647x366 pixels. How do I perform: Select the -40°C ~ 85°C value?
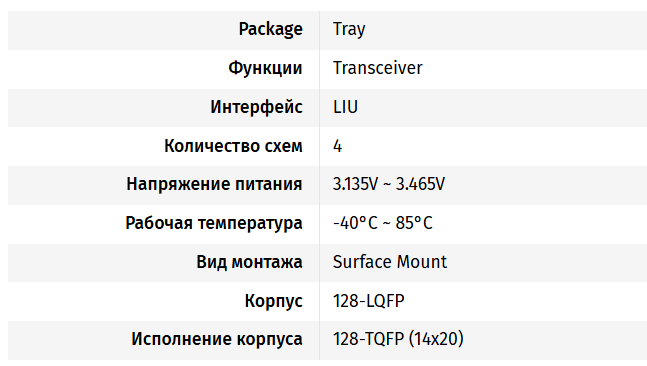click(383, 223)
